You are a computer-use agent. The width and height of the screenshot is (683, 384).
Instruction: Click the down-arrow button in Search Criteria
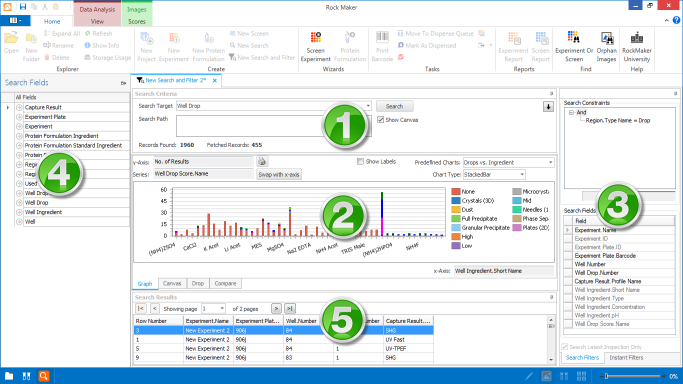548,106
